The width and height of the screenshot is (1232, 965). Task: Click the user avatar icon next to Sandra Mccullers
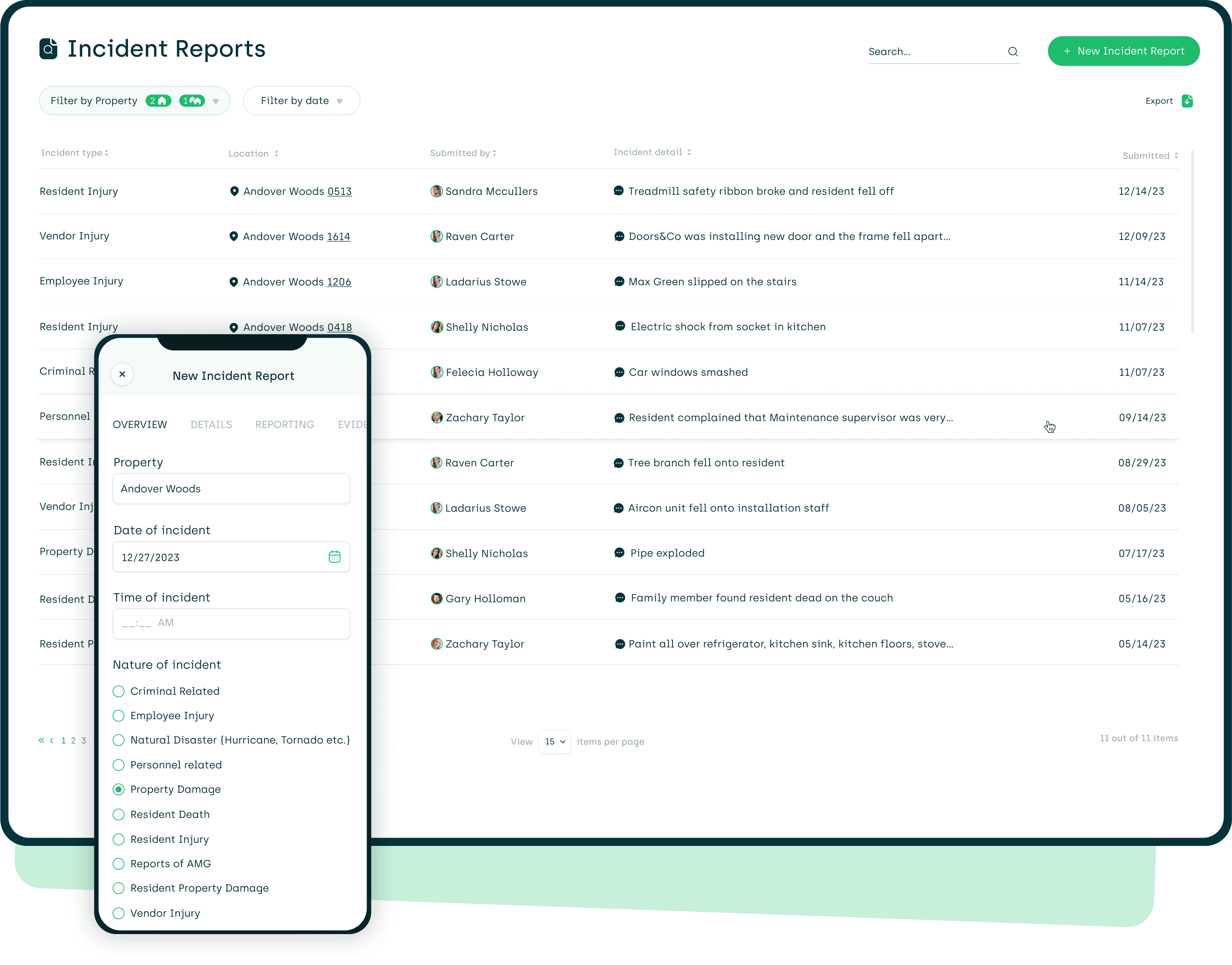[x=436, y=191]
